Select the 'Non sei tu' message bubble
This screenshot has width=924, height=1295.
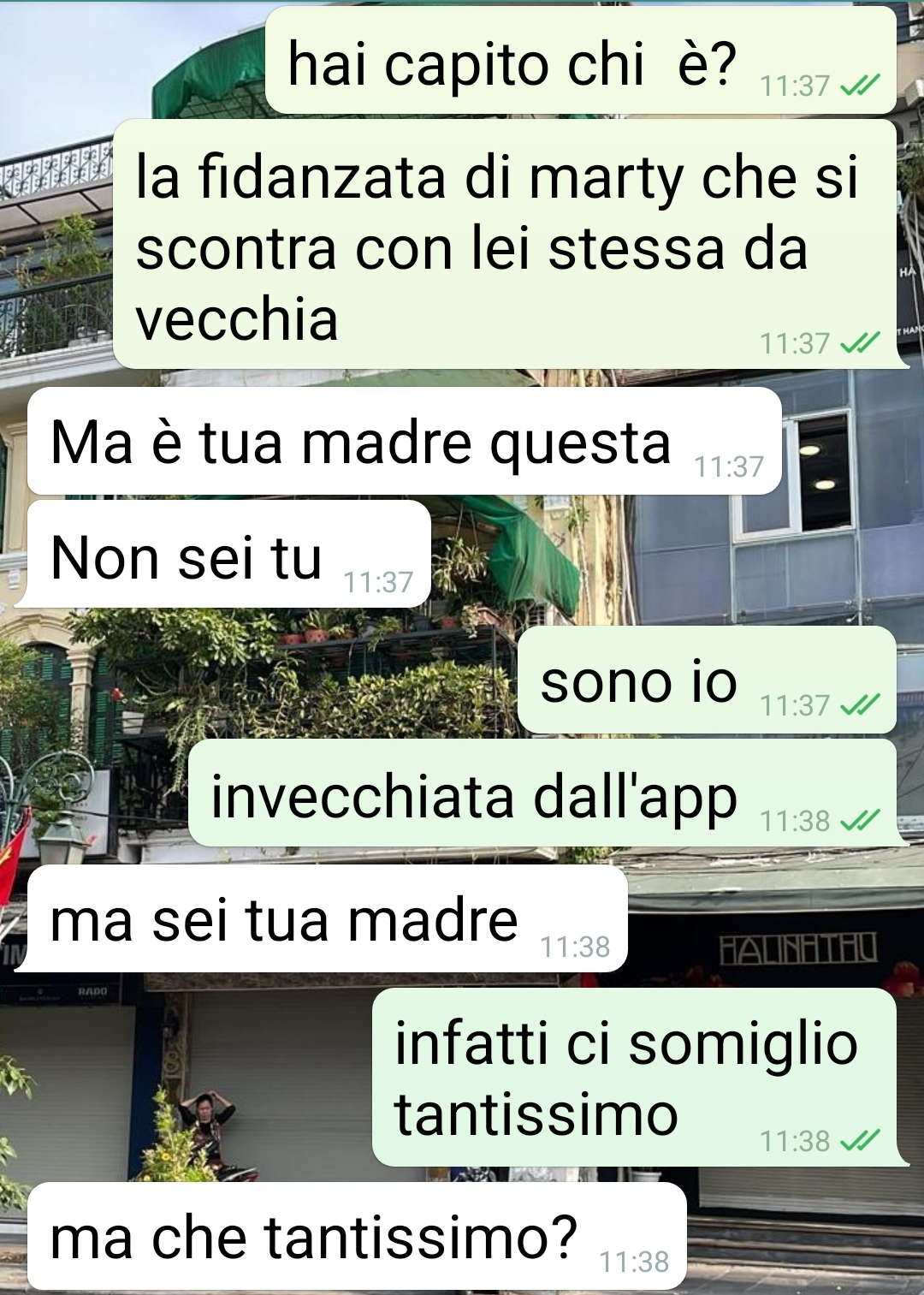point(229,554)
